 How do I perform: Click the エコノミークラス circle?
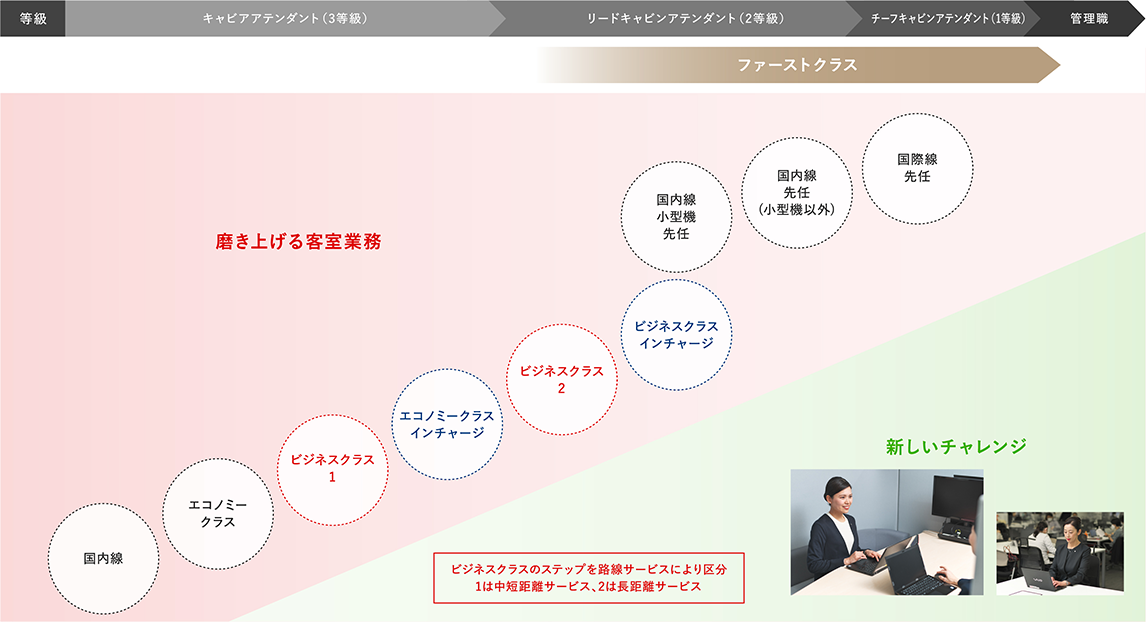coord(218,514)
